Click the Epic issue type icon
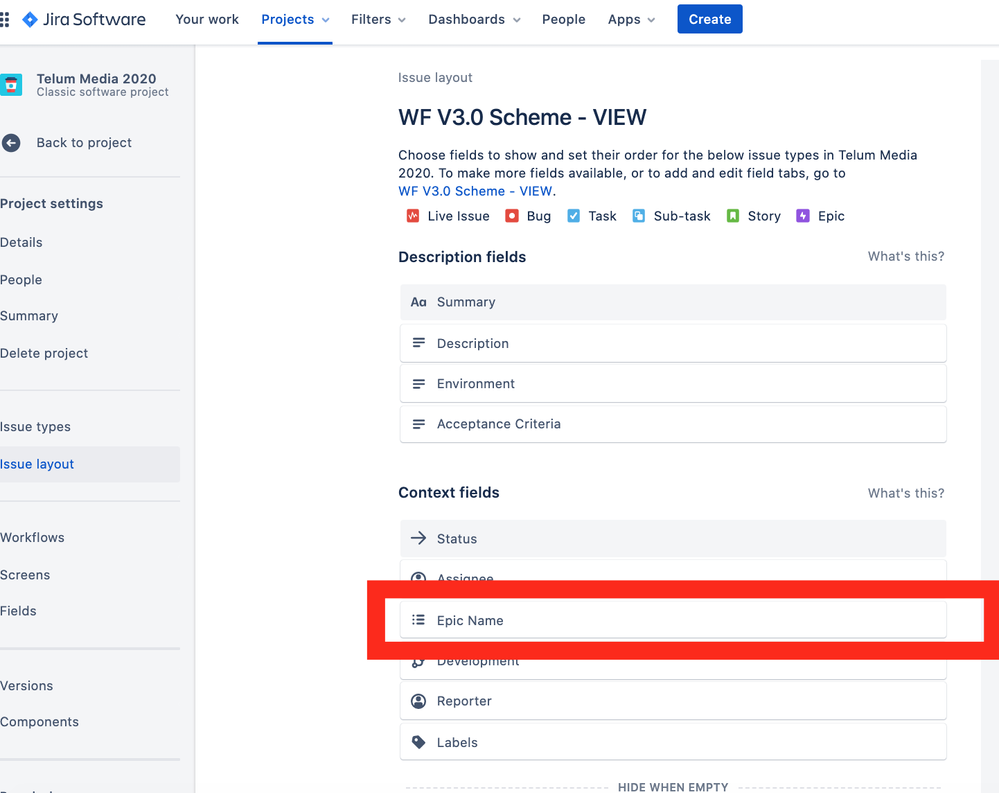The image size is (999, 793). pos(803,216)
